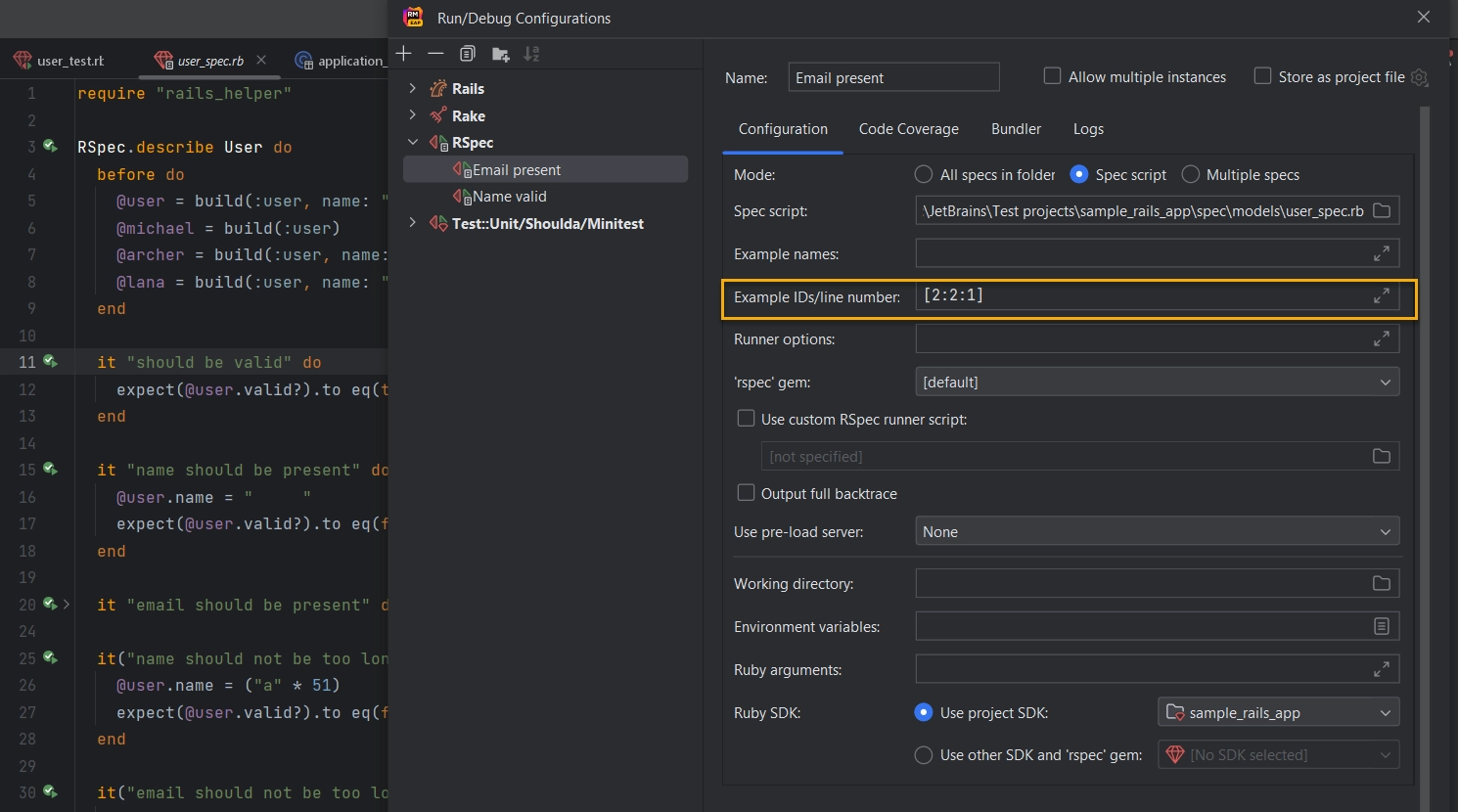Open the No SDK selected dropdown
Screen dimensions: 1458x812
[1278, 754]
